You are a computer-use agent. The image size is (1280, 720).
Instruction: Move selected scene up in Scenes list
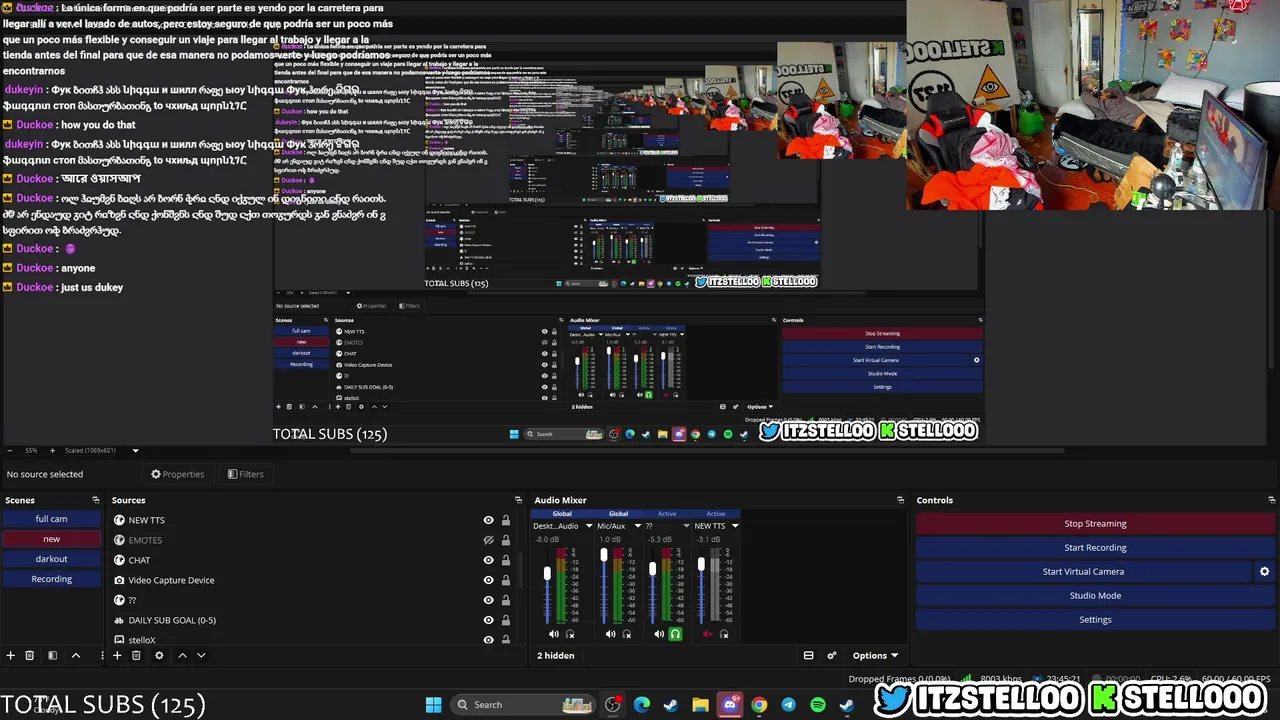tap(75, 656)
